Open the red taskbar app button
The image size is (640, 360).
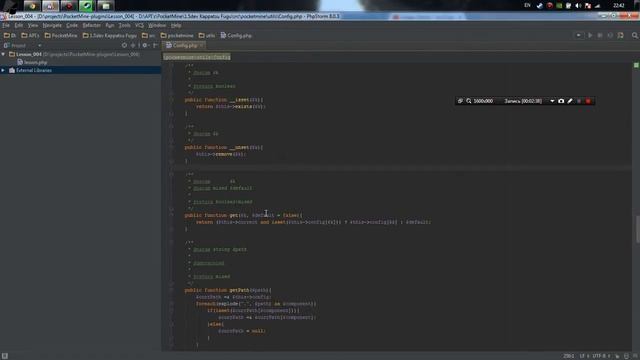68,6
